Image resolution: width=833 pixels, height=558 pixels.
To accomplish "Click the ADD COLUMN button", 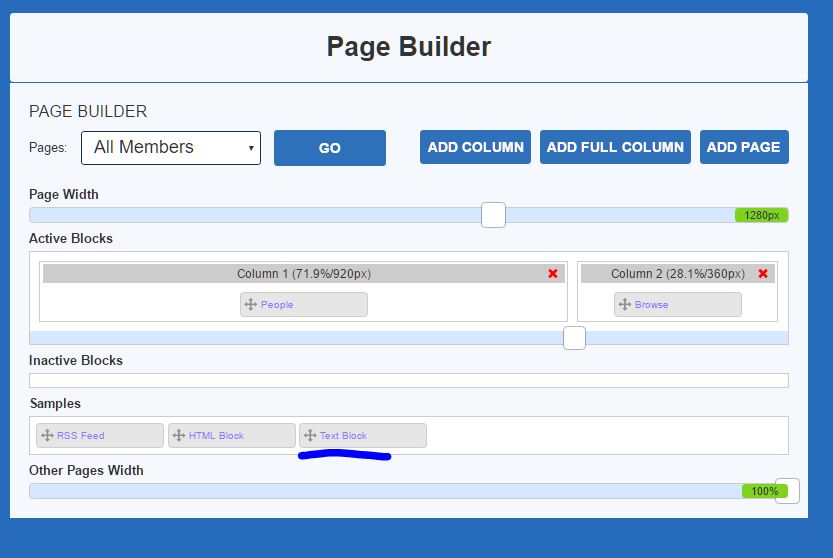I will 475,147.
